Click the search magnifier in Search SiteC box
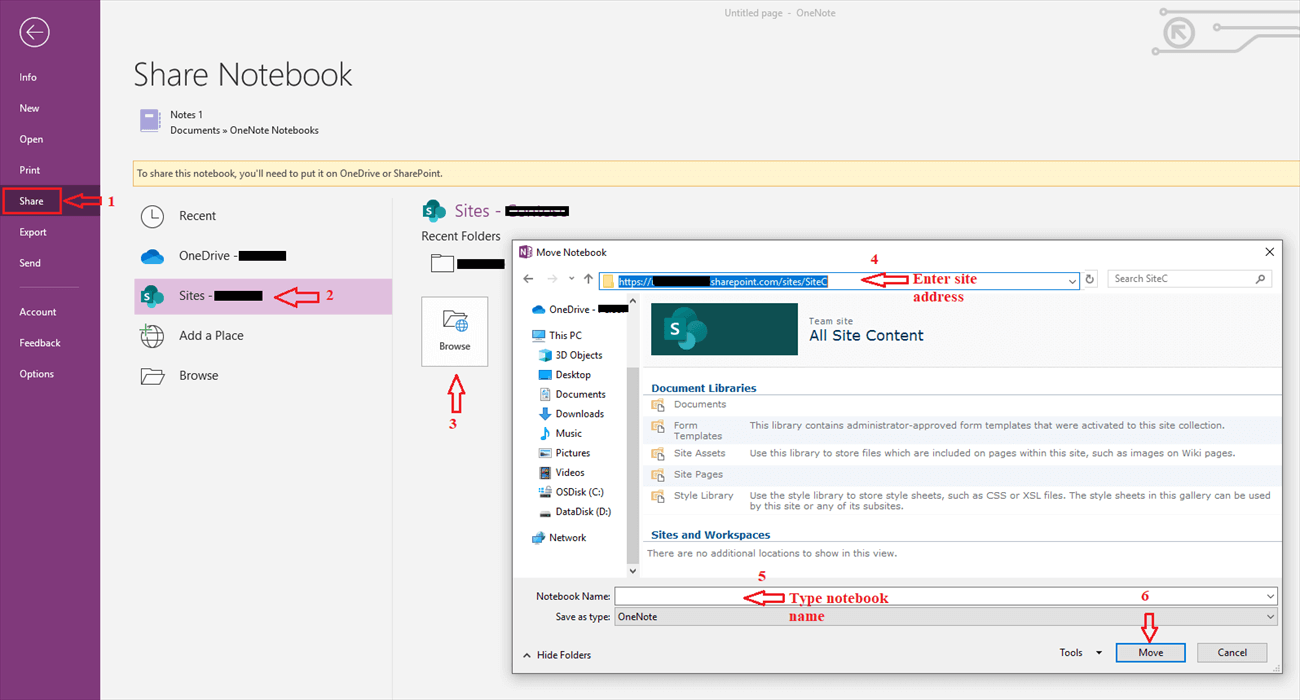Image resolution: width=1300 pixels, height=700 pixels. pos(1259,278)
